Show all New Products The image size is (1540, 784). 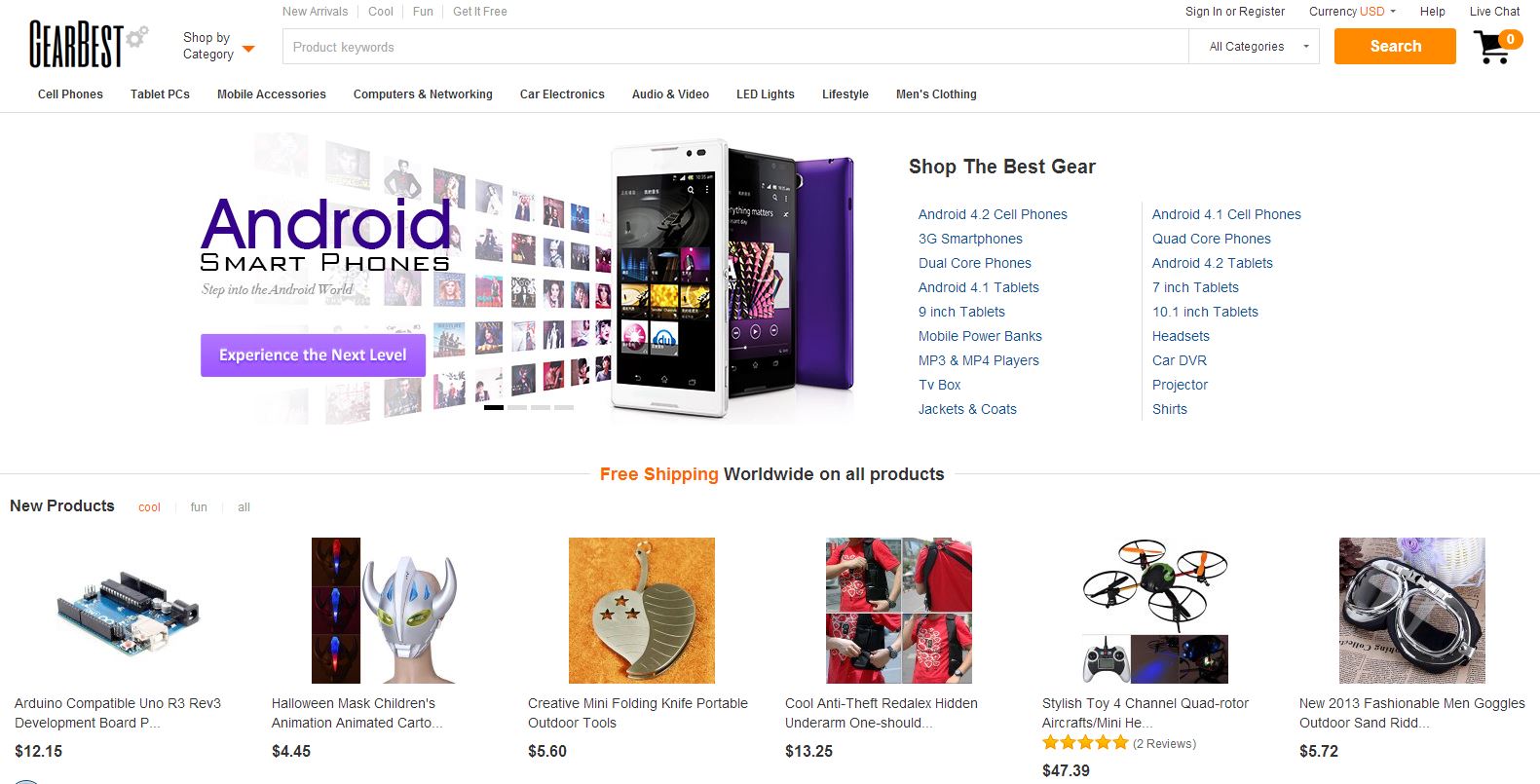[244, 507]
